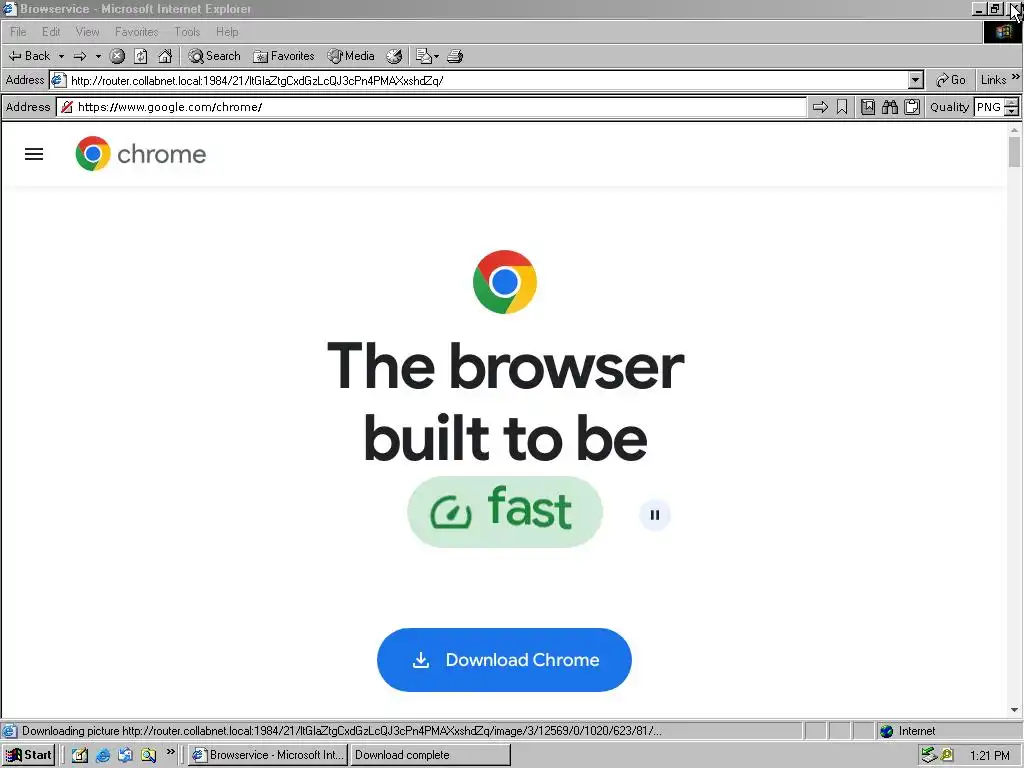This screenshot has width=1024, height=768.
Task: Click the Show Desktop quick launch icon
Action: pyautogui.click(x=80, y=755)
